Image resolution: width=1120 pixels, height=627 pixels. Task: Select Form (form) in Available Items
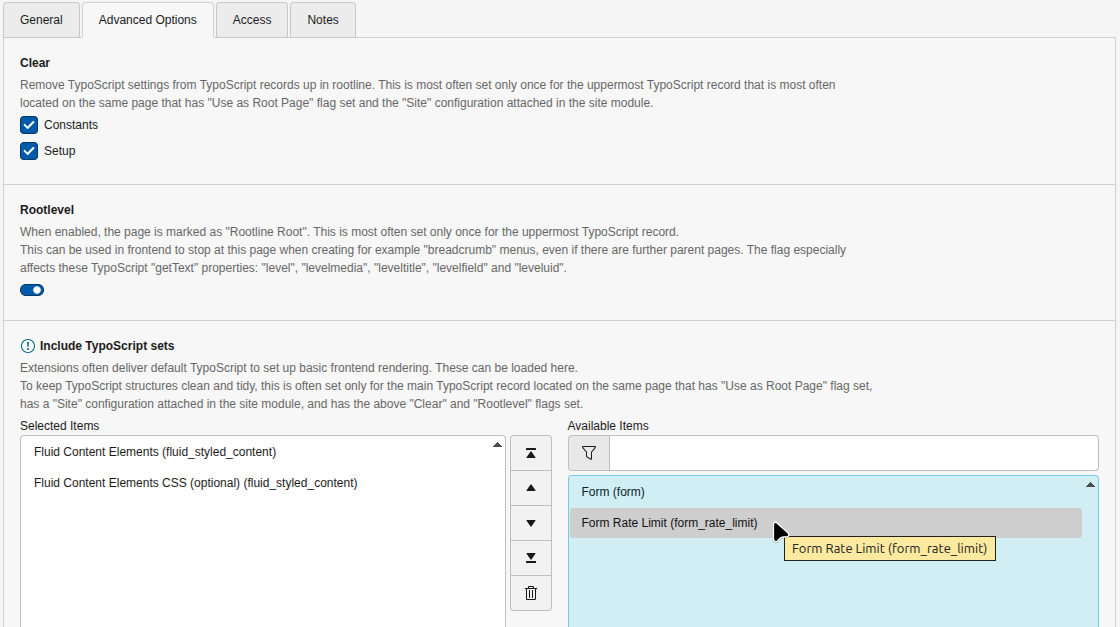pos(700,491)
